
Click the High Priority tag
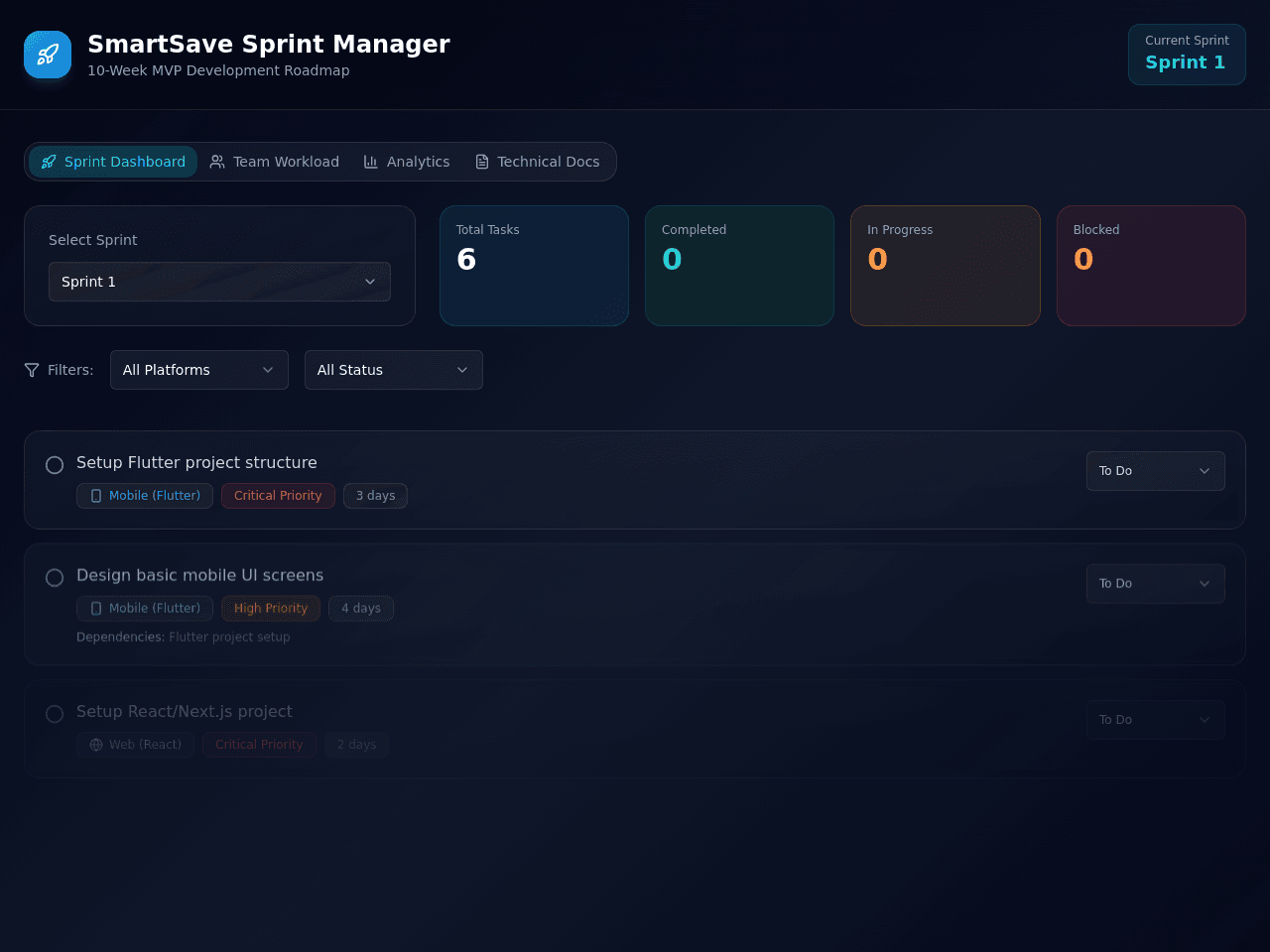tap(271, 609)
